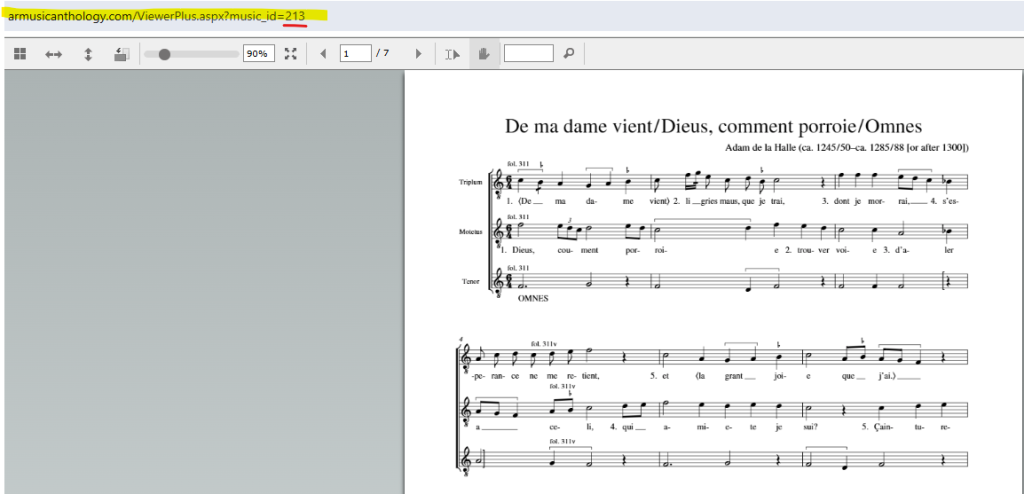Viewport: 1024px width, 494px height.
Task: Fit page to height
Action: point(88,54)
